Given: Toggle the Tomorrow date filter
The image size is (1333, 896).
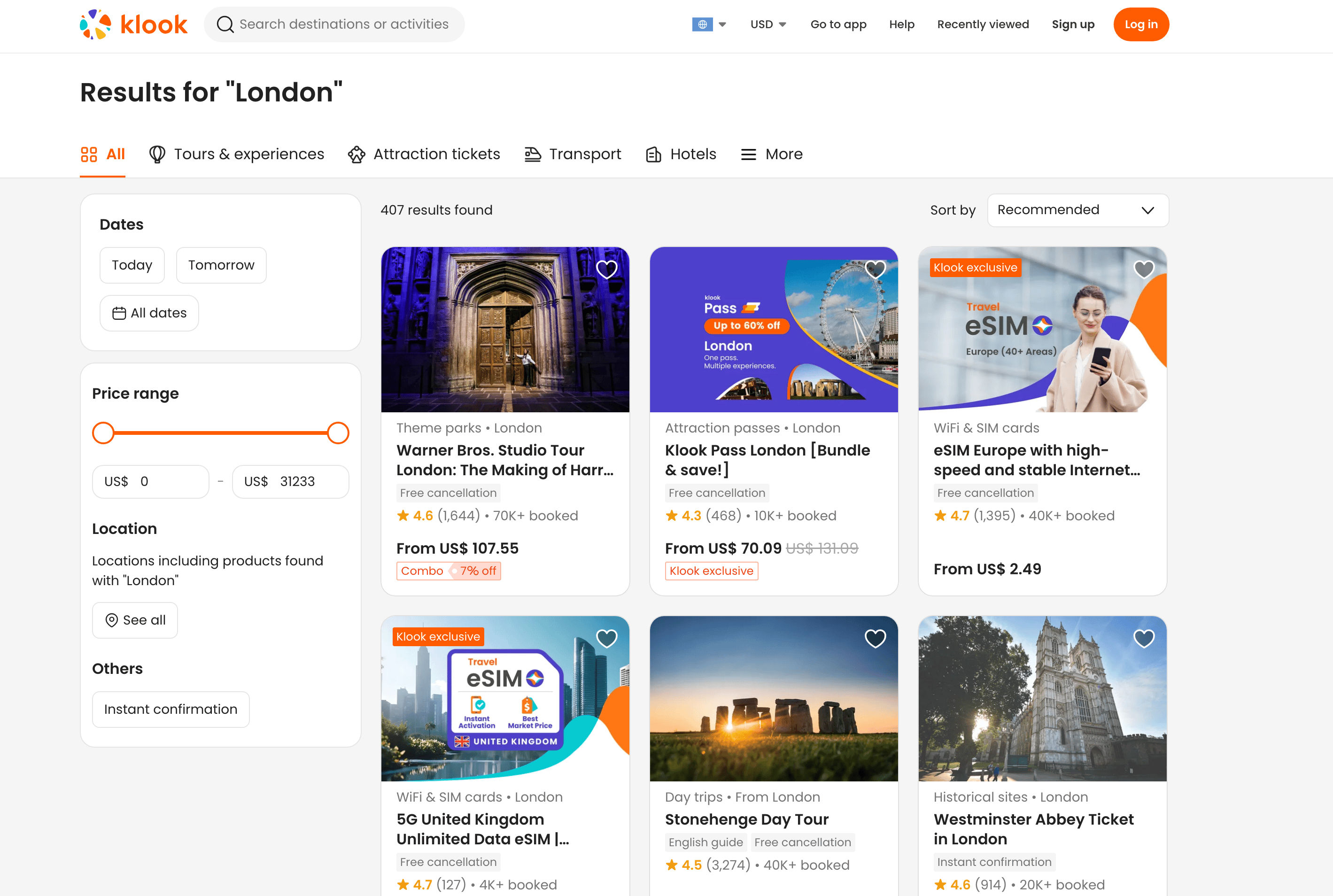Looking at the screenshot, I should (x=221, y=265).
